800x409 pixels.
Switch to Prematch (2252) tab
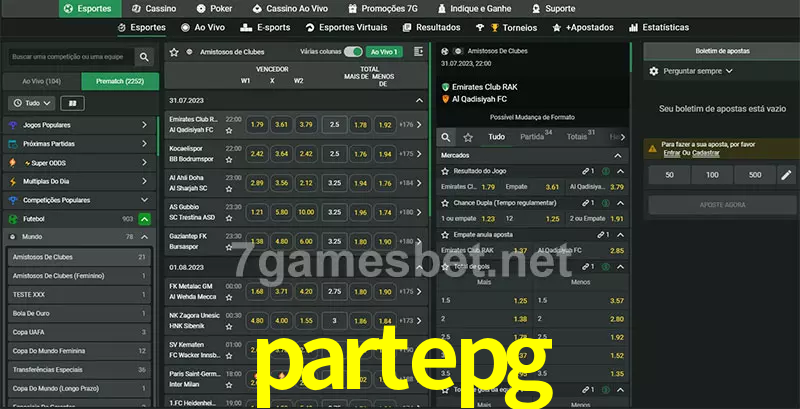[x=120, y=81]
